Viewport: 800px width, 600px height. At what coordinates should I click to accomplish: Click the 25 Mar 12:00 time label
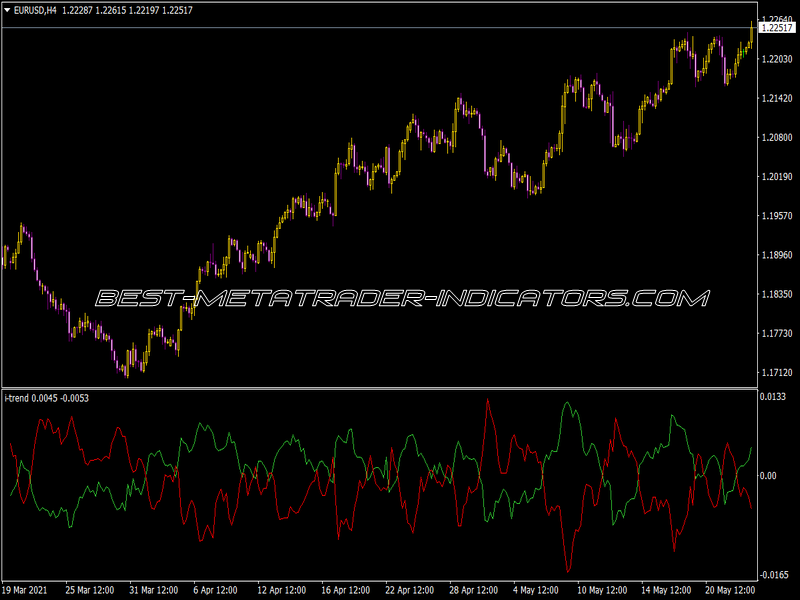coord(90,590)
